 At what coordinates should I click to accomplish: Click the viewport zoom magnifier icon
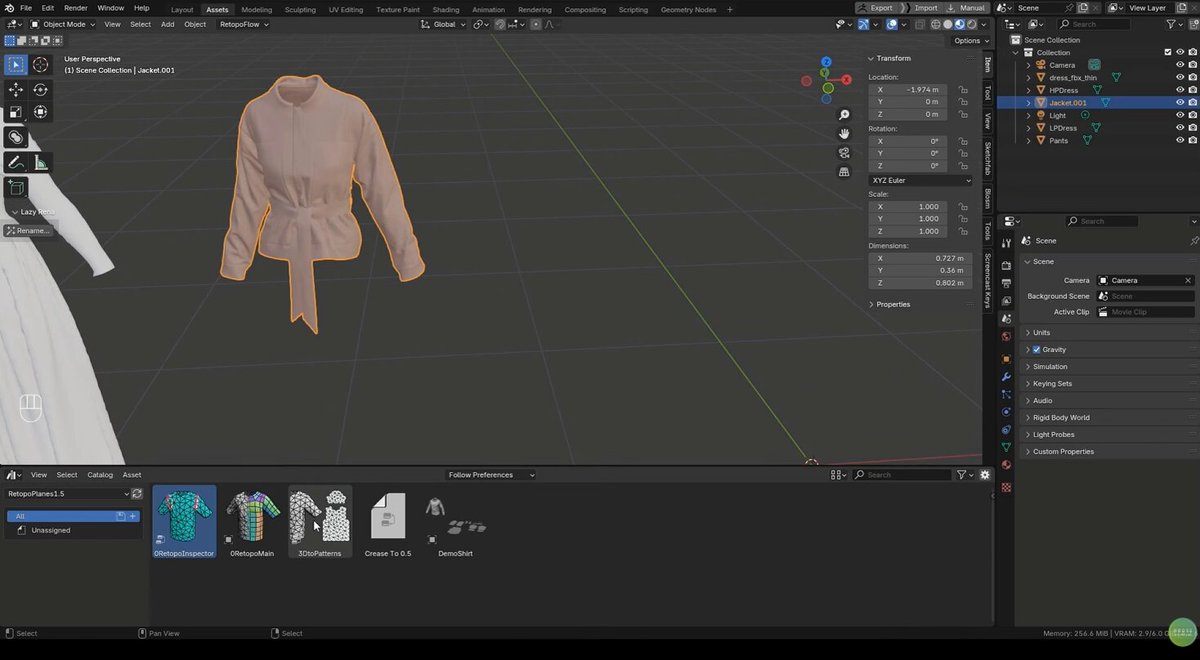[x=844, y=115]
